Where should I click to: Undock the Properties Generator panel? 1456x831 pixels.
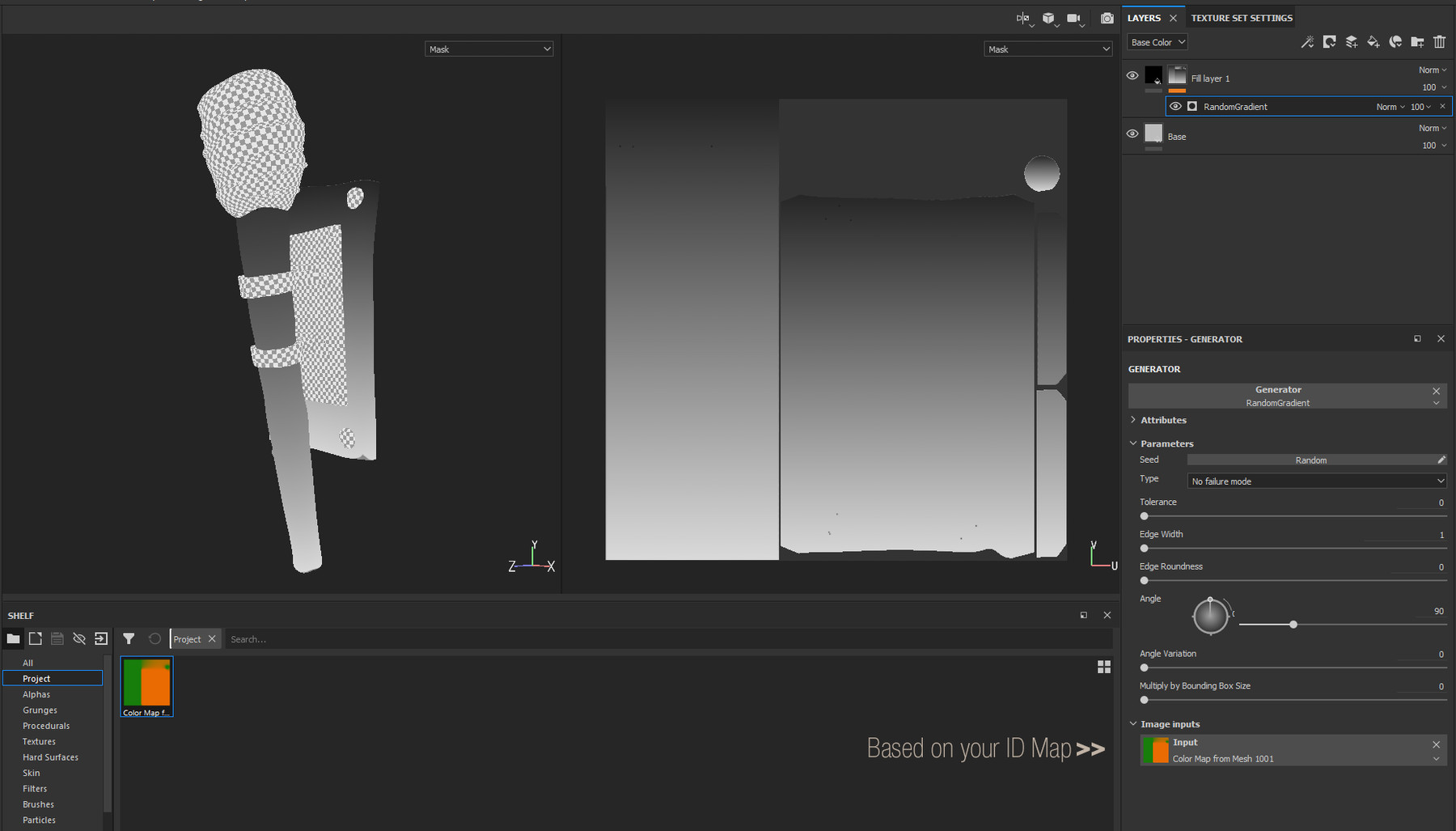coord(1417,339)
